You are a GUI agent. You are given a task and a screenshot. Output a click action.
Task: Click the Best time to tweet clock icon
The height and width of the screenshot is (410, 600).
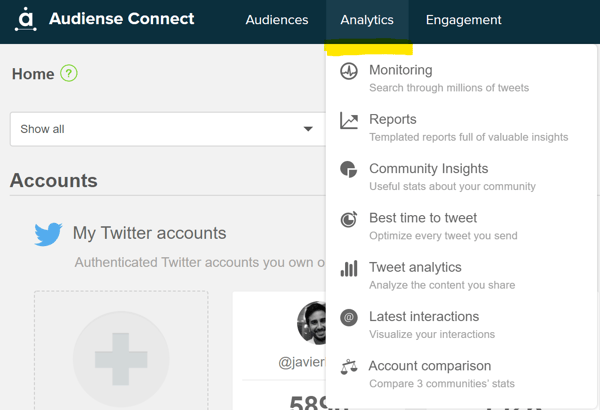pos(349,219)
